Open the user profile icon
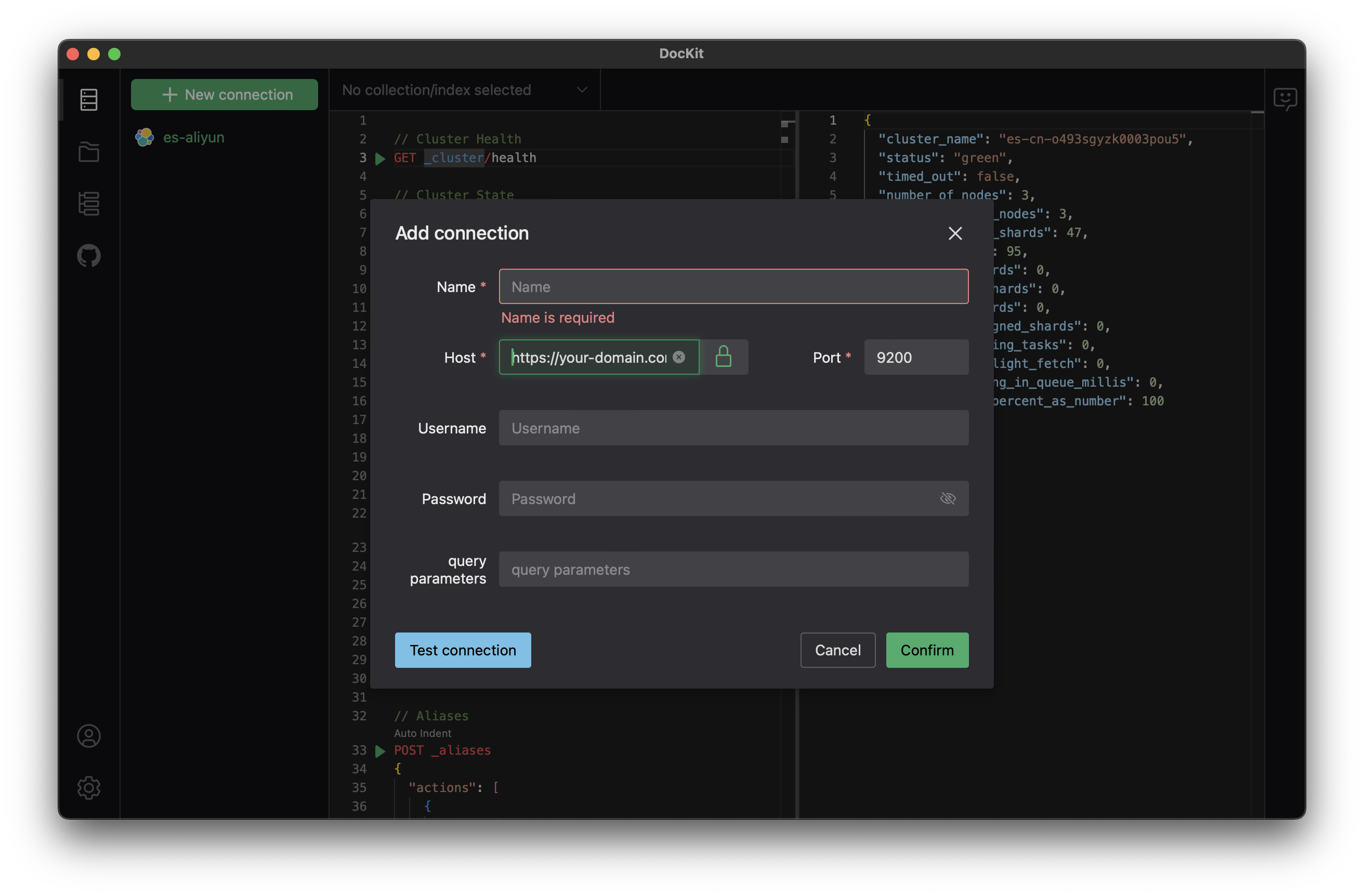1364x896 pixels. pyautogui.click(x=89, y=736)
